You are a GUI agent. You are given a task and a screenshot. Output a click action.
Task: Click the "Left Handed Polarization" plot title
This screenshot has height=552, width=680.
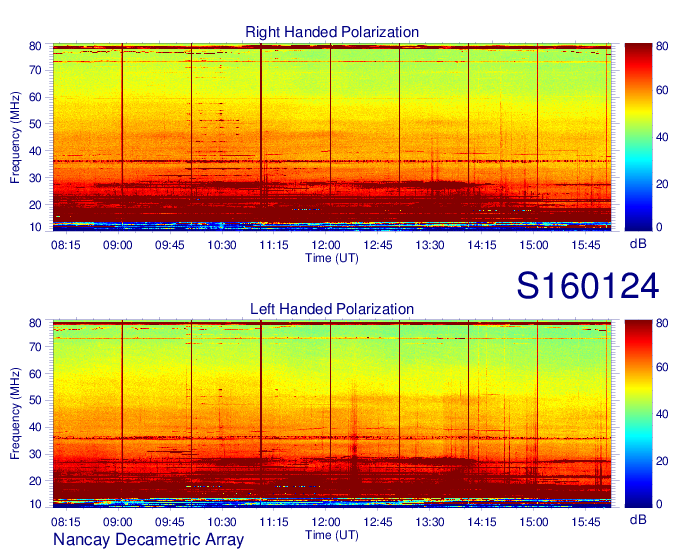[332, 309]
